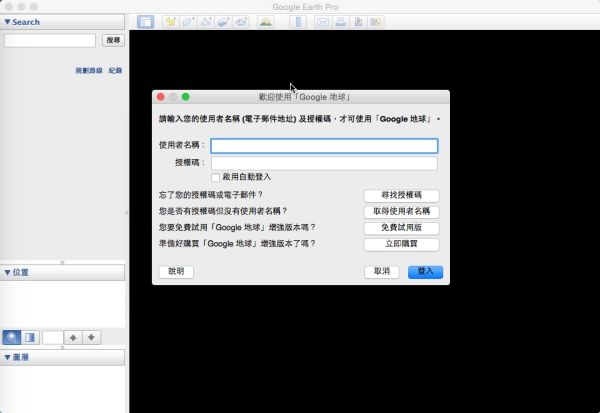
Task: Cancel the login dialog with 取消
Action: tap(382, 271)
